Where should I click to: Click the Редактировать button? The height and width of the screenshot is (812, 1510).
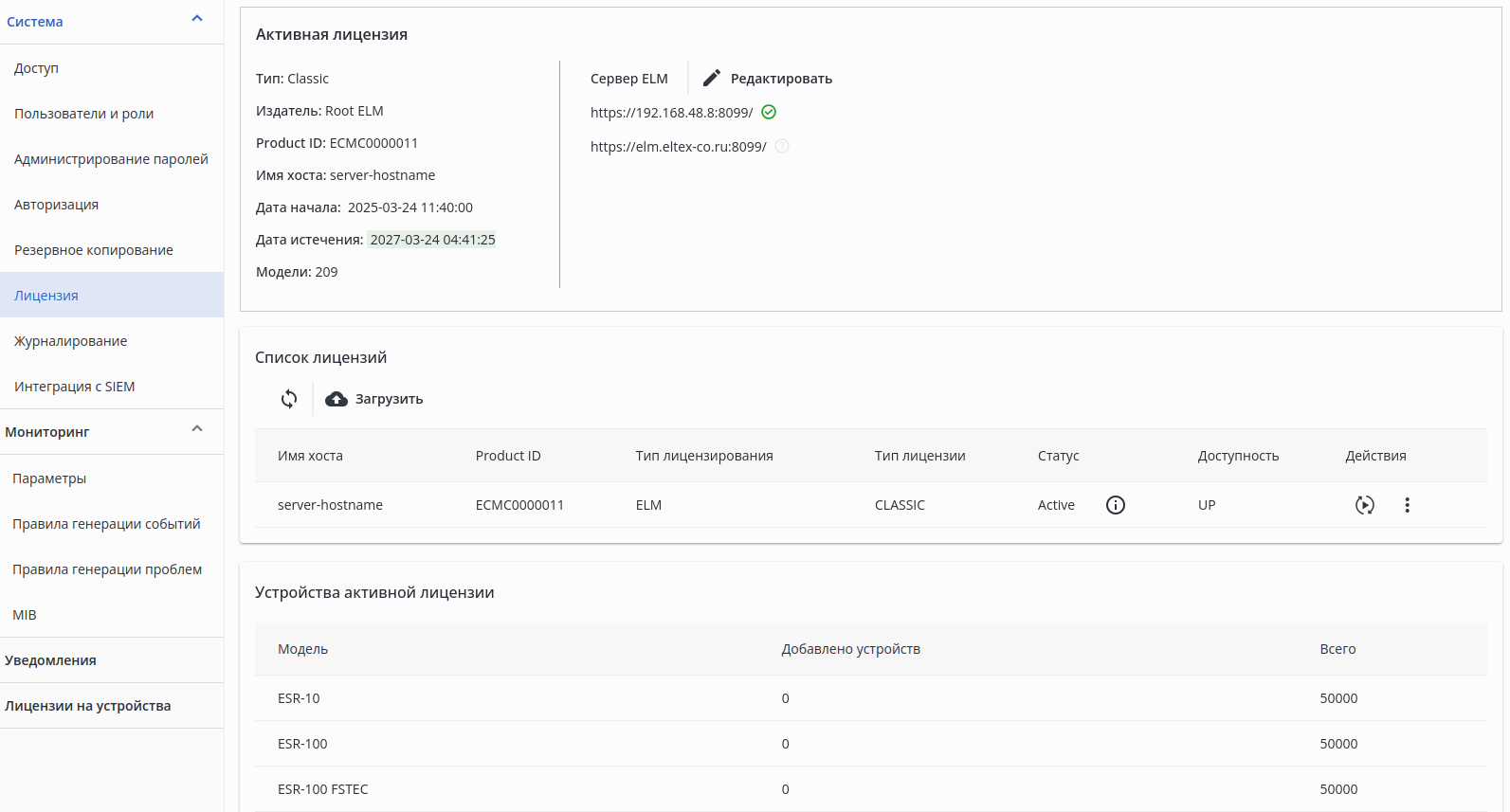click(780, 79)
